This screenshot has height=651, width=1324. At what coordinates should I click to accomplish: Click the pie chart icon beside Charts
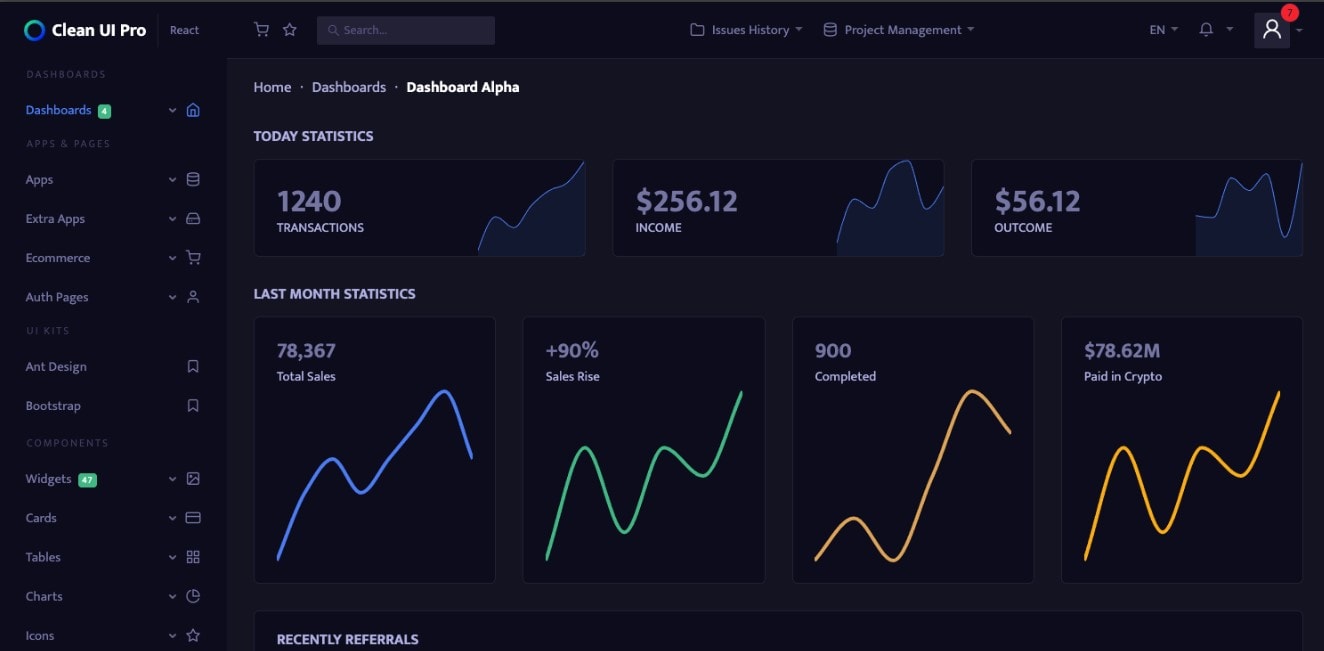[x=193, y=596]
